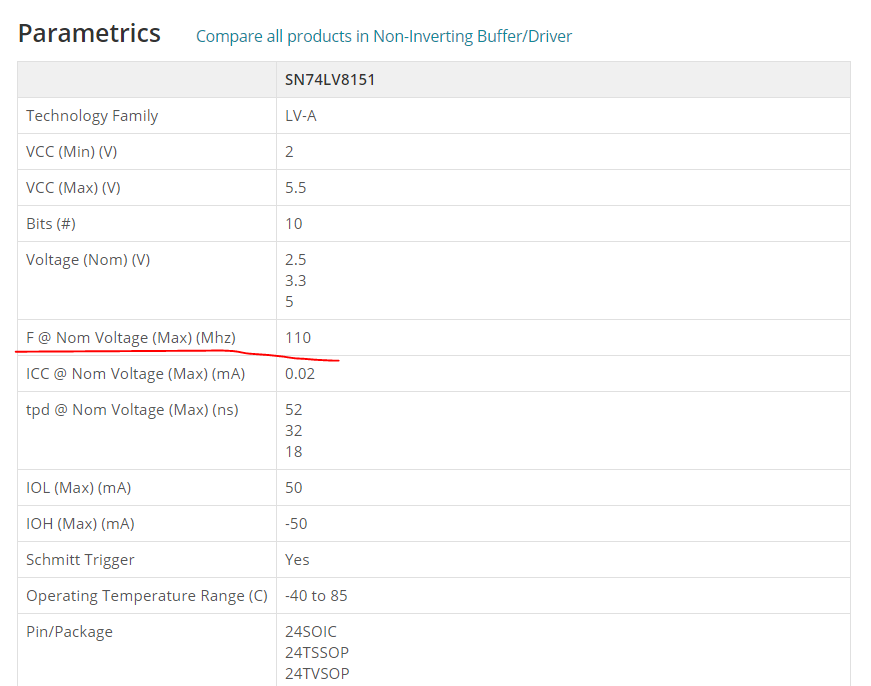Image resolution: width=871 pixels, height=686 pixels.
Task: Open Compare all products in Non-Inverting Buffer/Driver link
Action: pos(384,36)
